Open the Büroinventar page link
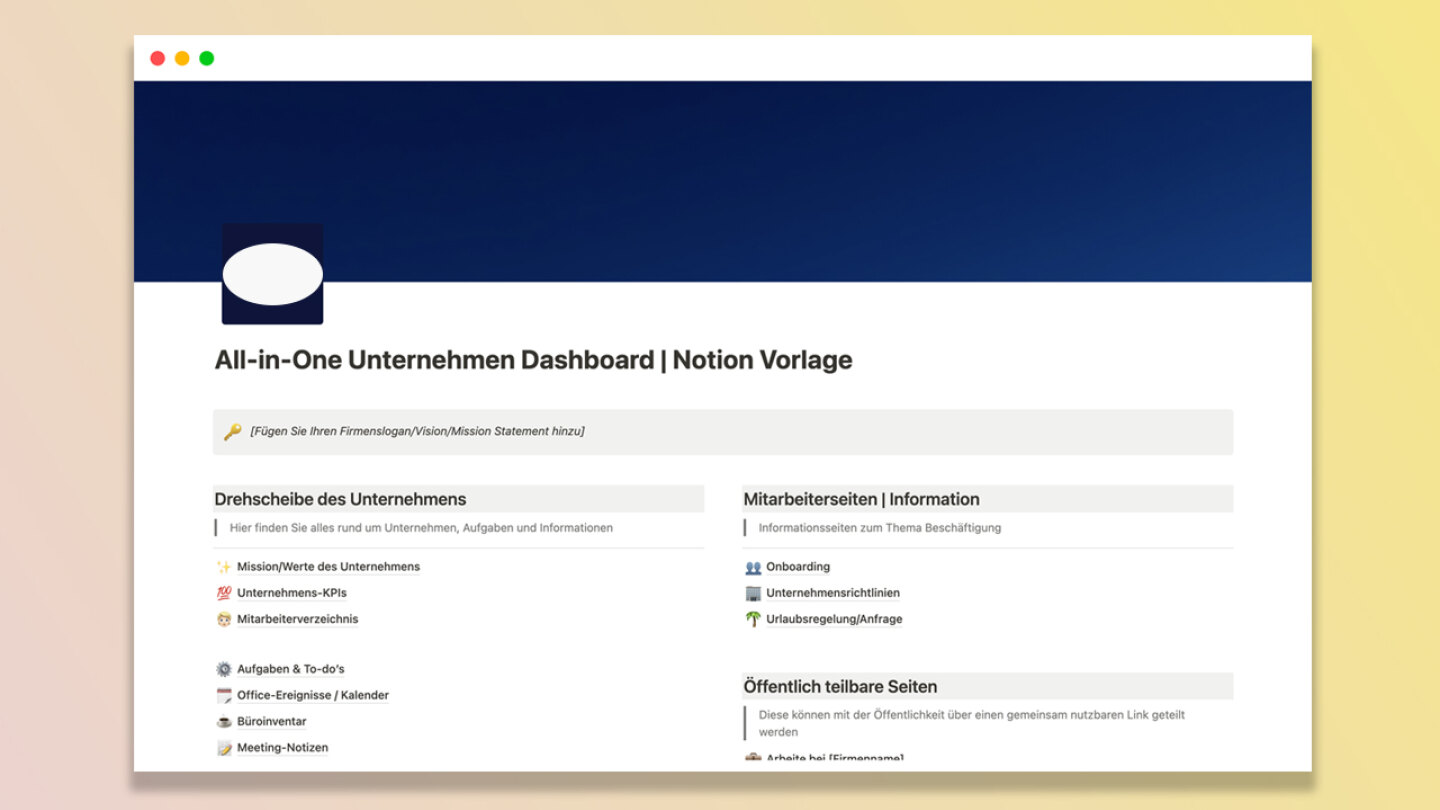Image resolution: width=1440 pixels, height=810 pixels. (271, 721)
